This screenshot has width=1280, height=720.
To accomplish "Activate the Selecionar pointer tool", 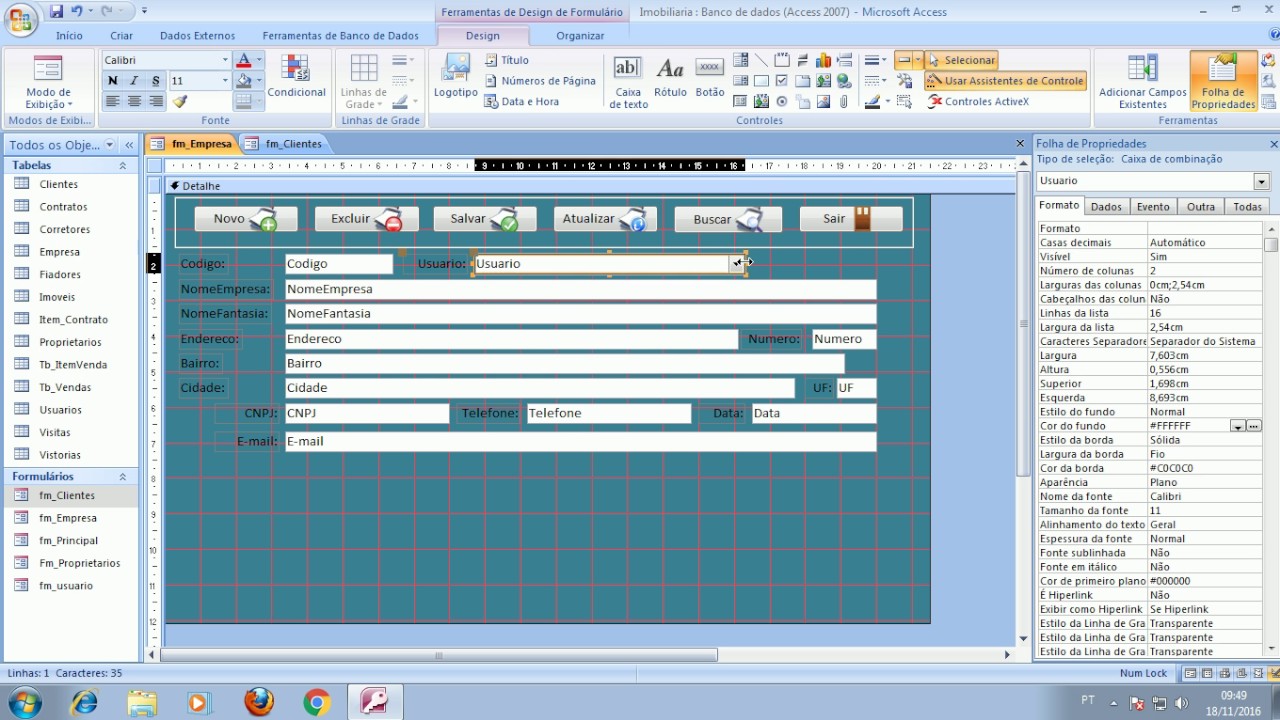I will pyautogui.click(x=962, y=60).
